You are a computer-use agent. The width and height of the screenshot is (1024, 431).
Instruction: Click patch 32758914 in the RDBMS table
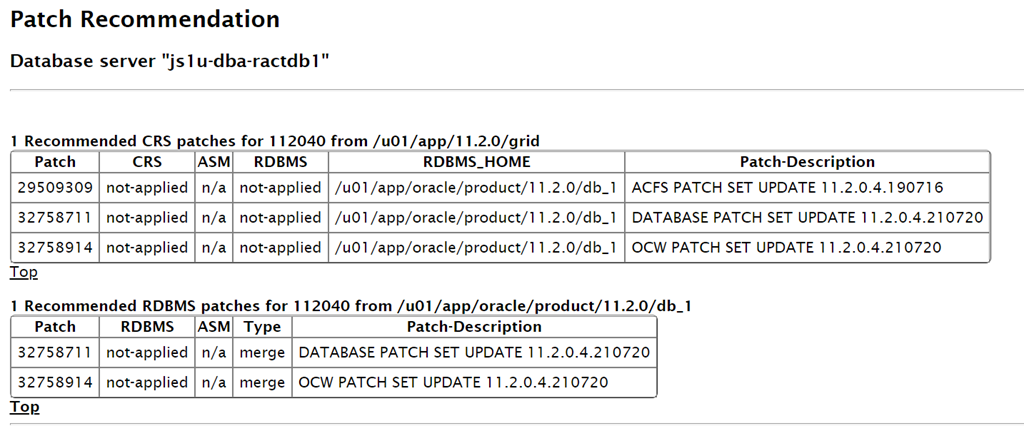[55, 382]
